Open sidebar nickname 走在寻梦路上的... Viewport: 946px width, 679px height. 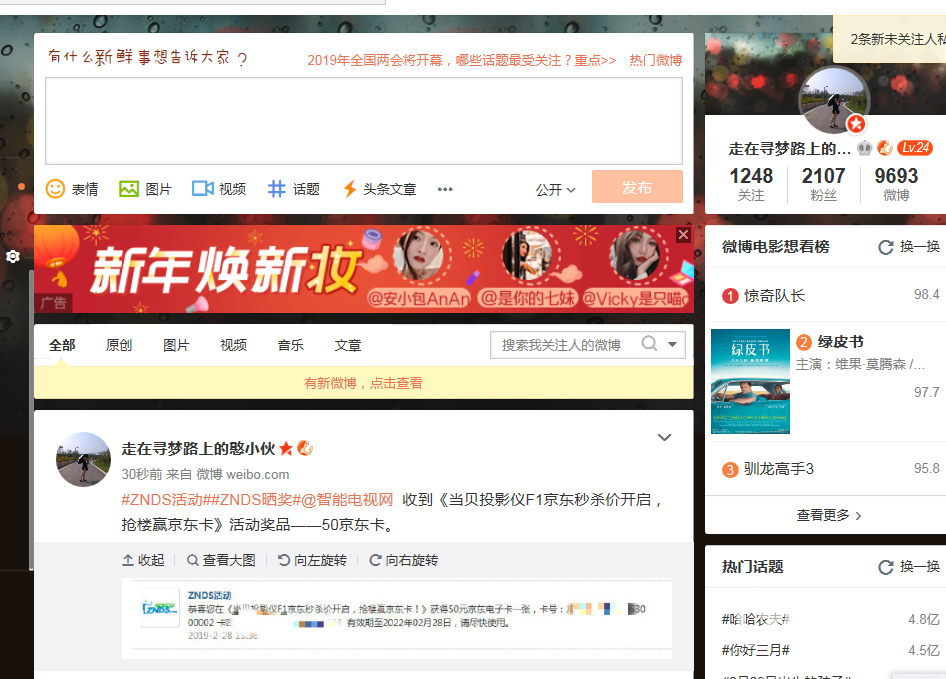pyautogui.click(x=789, y=148)
